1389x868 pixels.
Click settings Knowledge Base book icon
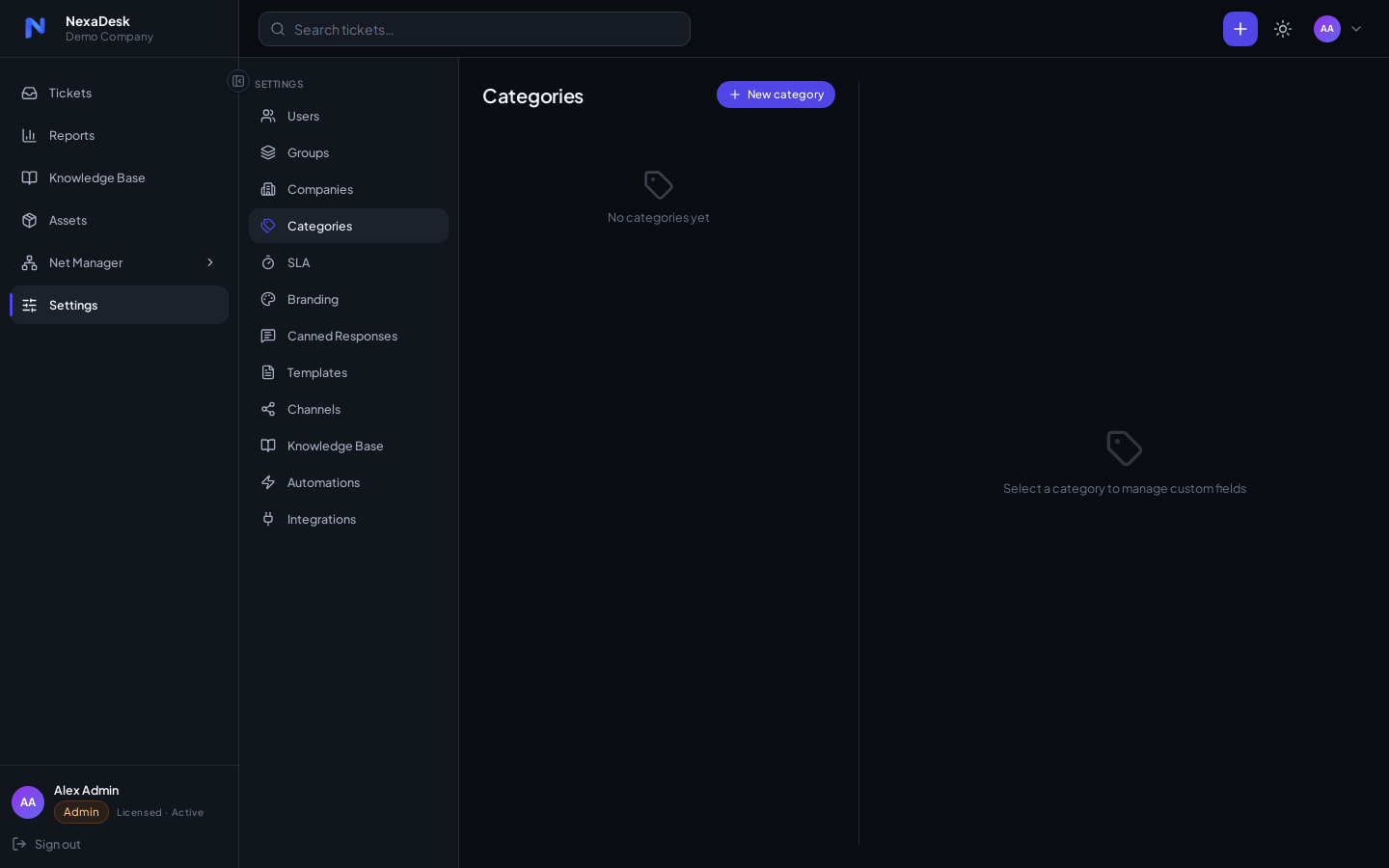[x=268, y=446]
